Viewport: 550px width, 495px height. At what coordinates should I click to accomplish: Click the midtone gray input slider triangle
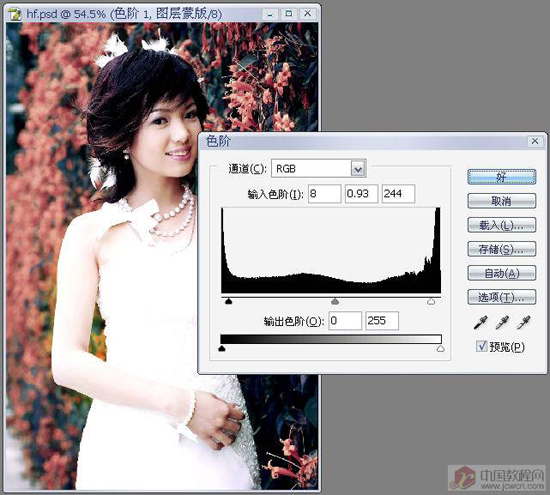[x=335, y=301]
